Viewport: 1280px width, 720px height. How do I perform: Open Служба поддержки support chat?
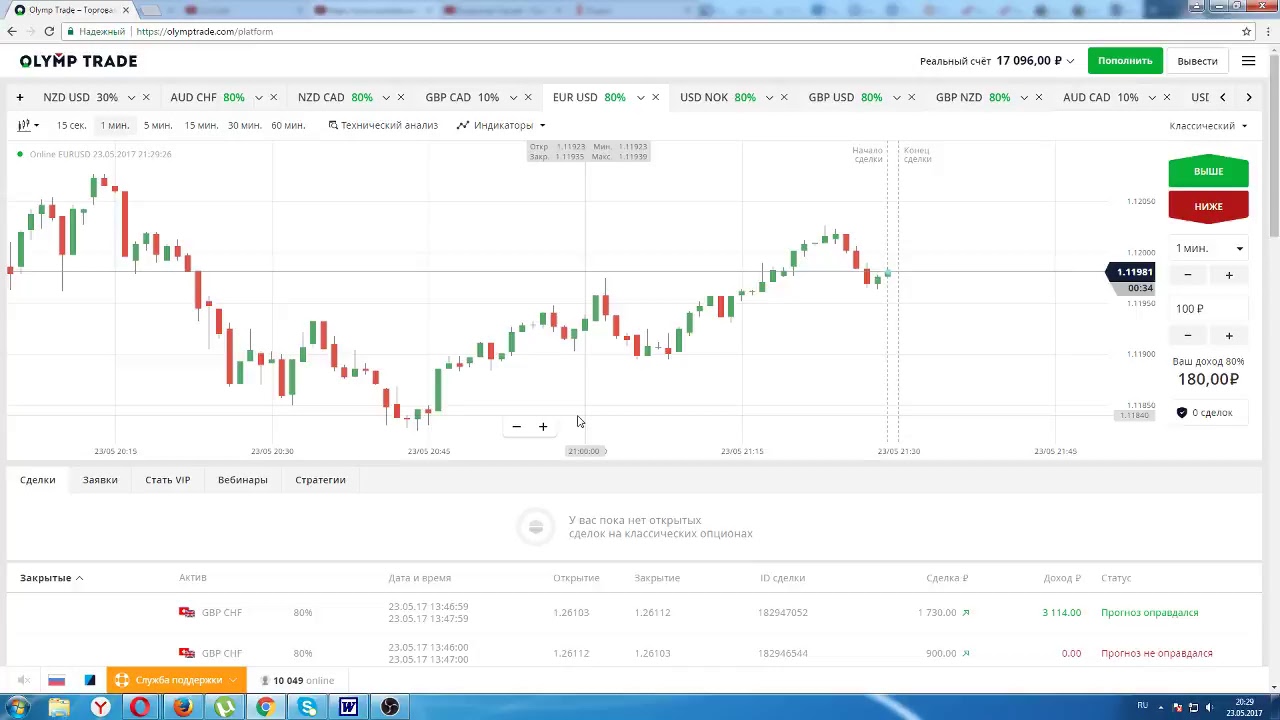pyautogui.click(x=176, y=680)
